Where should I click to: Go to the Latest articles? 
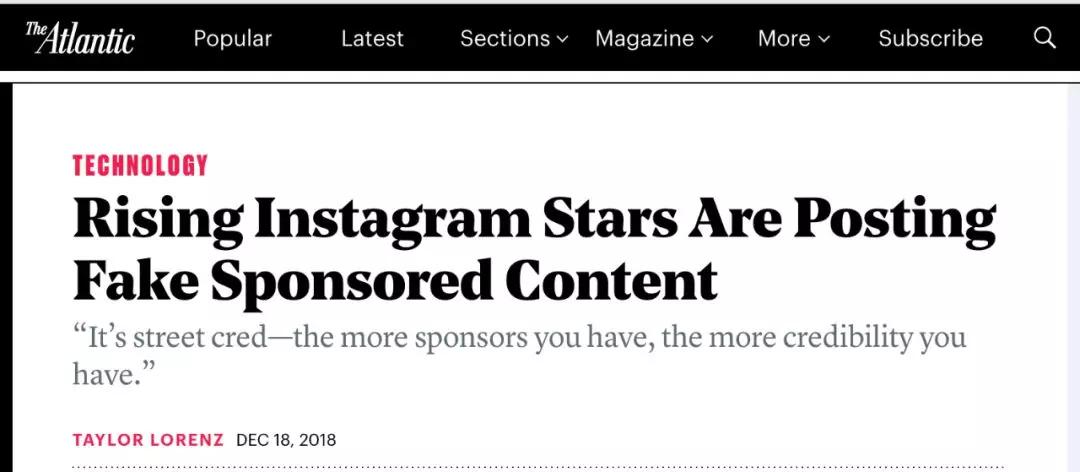373,38
